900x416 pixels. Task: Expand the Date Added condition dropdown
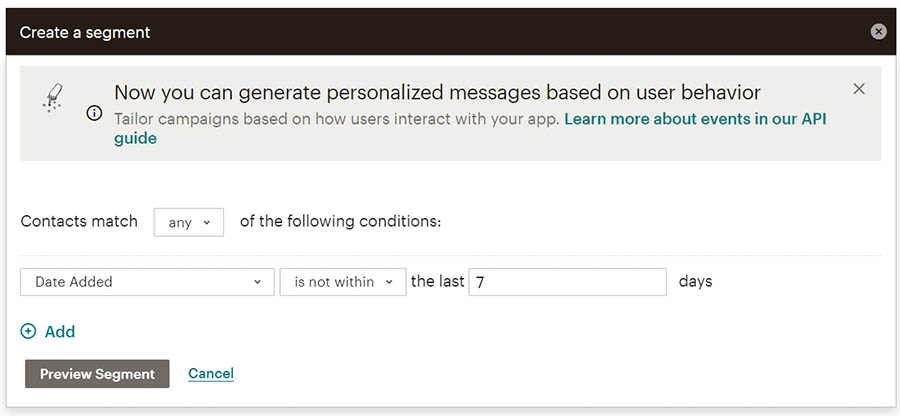pos(147,282)
